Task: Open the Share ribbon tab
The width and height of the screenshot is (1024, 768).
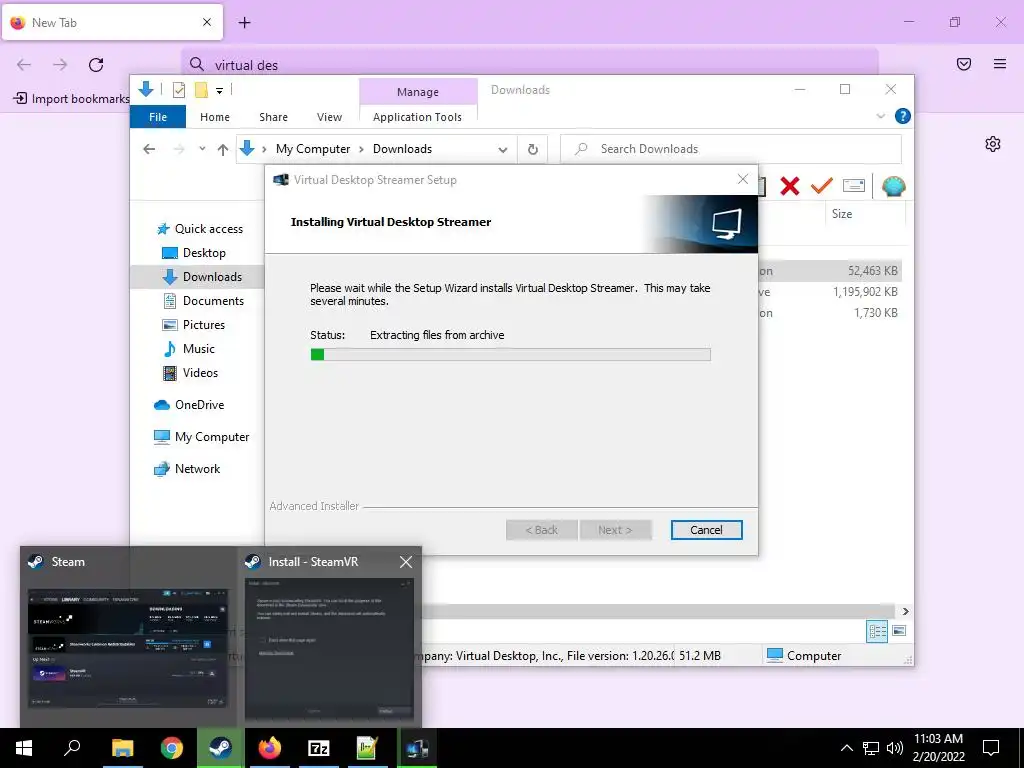Action: (x=273, y=117)
